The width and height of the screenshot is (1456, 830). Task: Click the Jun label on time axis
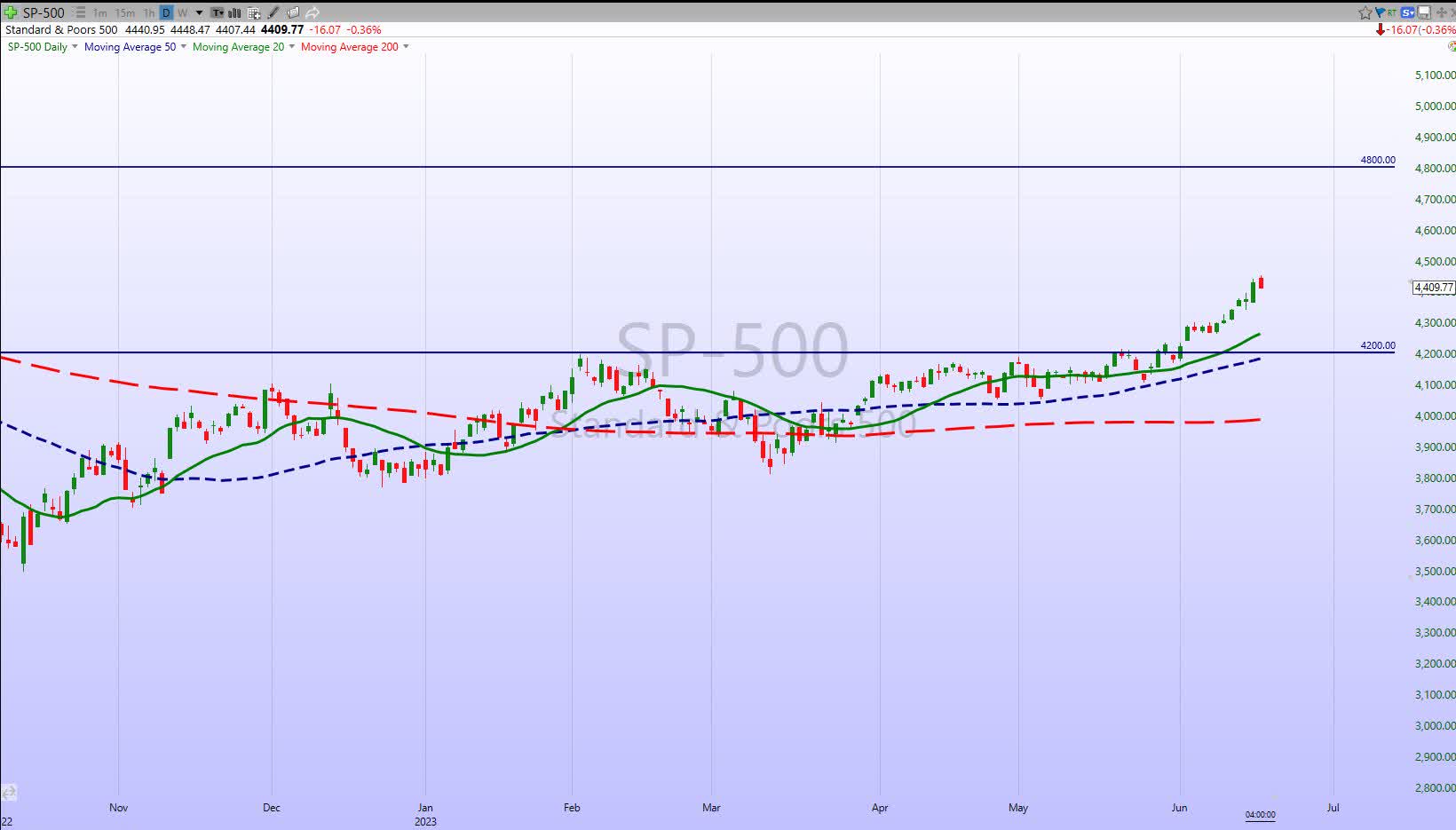click(x=1179, y=808)
